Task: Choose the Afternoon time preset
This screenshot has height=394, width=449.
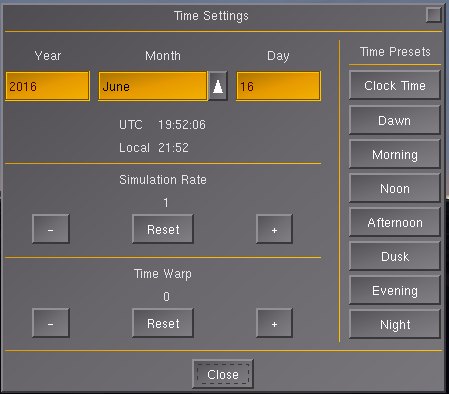Action: click(395, 222)
